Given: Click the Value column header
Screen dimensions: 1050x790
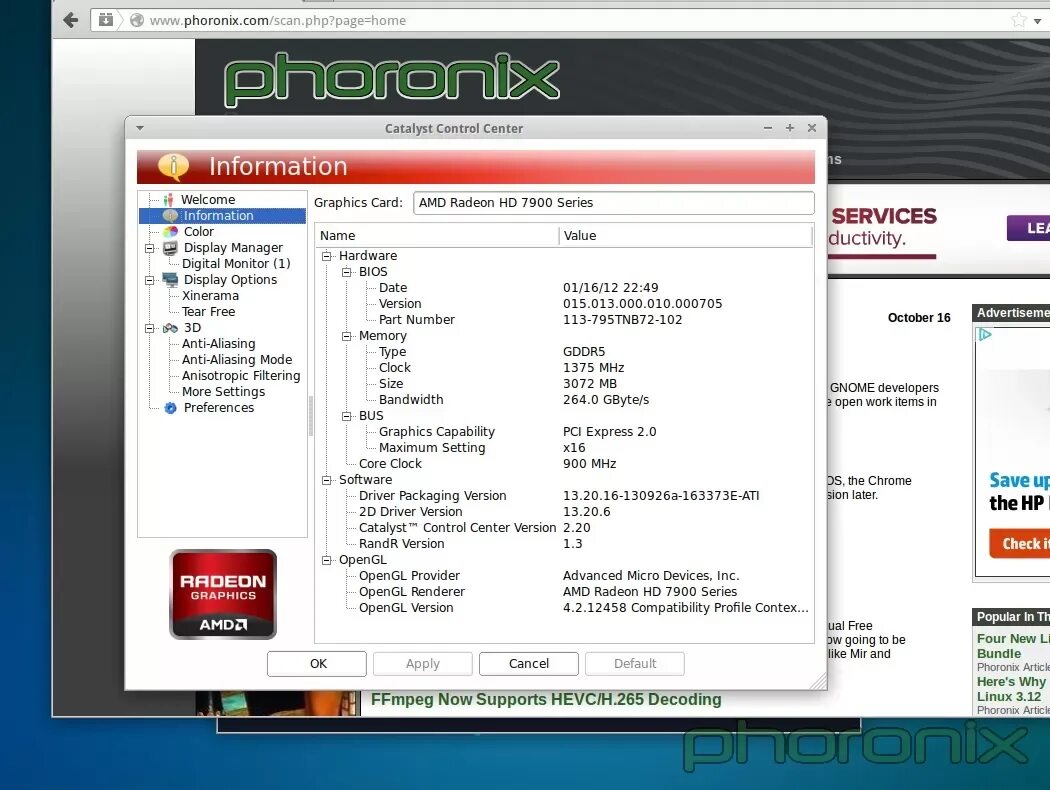Looking at the screenshot, I should (x=685, y=236).
